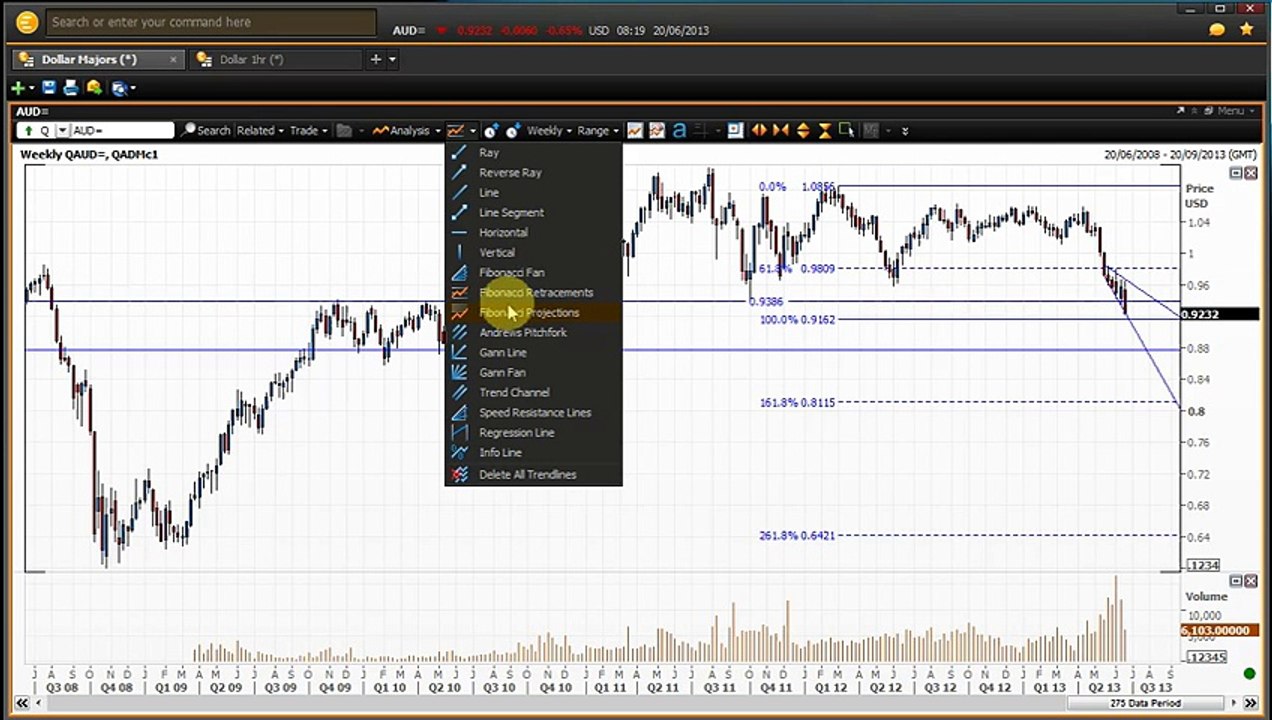Open the Related dropdown
The height and width of the screenshot is (720, 1272).
click(260, 131)
